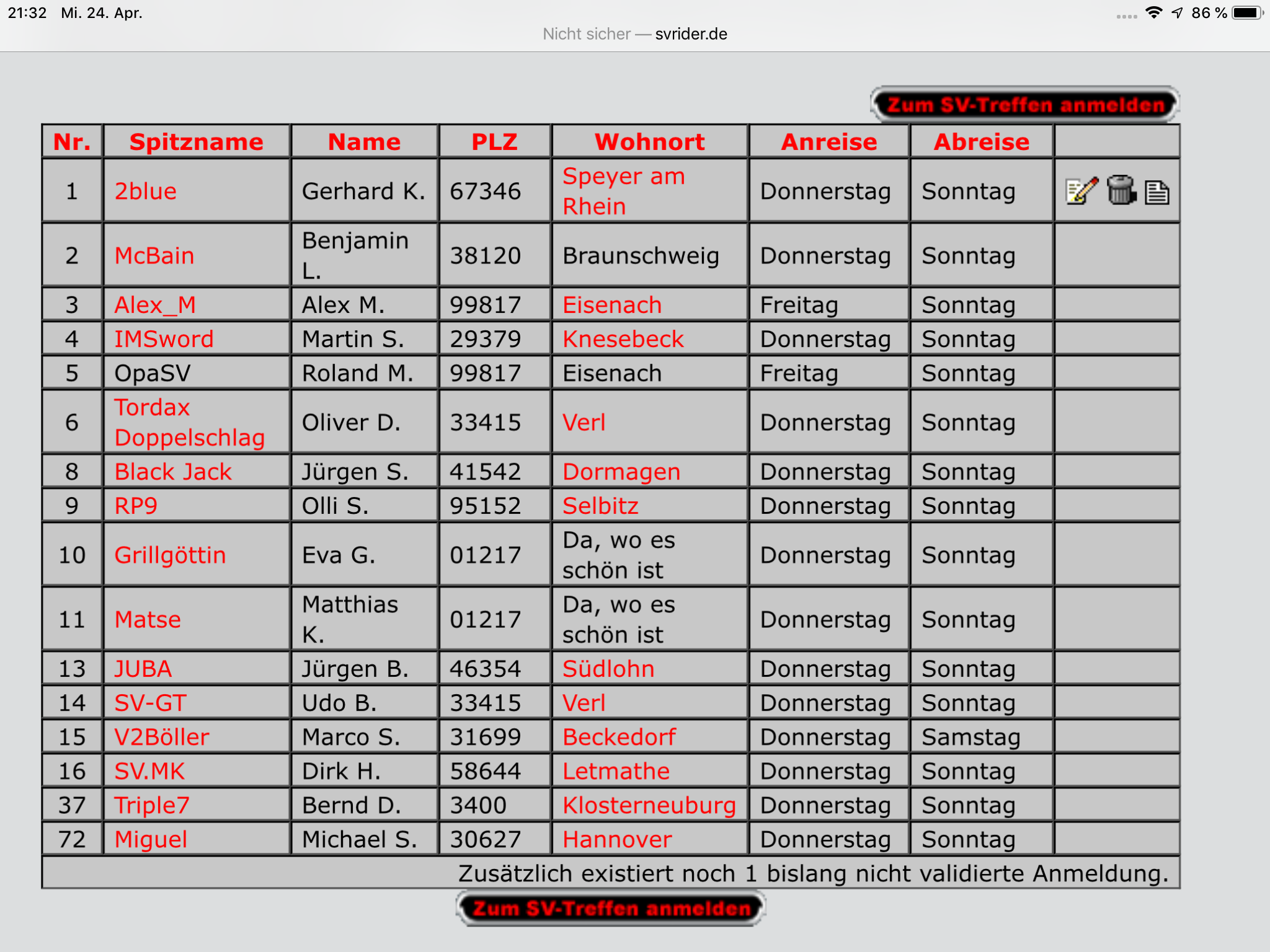
Task: Open the V2Böller nickname link
Action: 162,737
